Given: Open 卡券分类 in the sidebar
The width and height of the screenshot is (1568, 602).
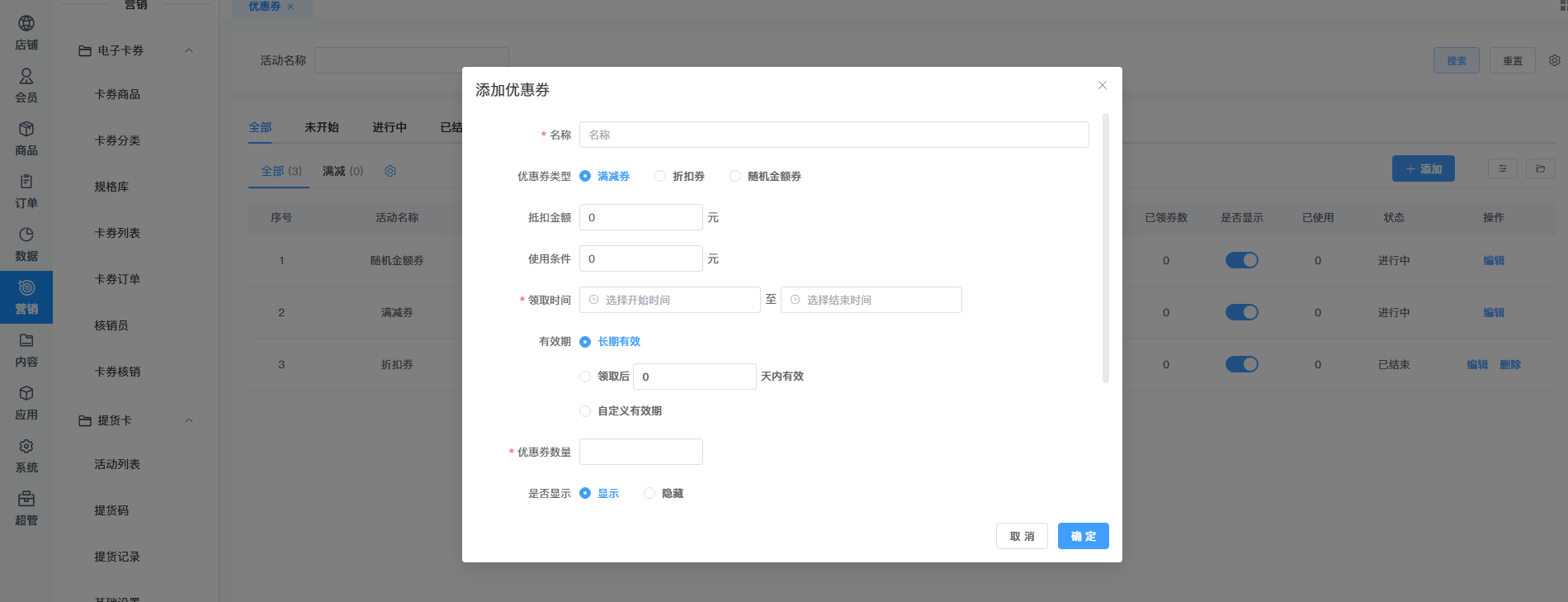Looking at the screenshot, I should point(117,140).
